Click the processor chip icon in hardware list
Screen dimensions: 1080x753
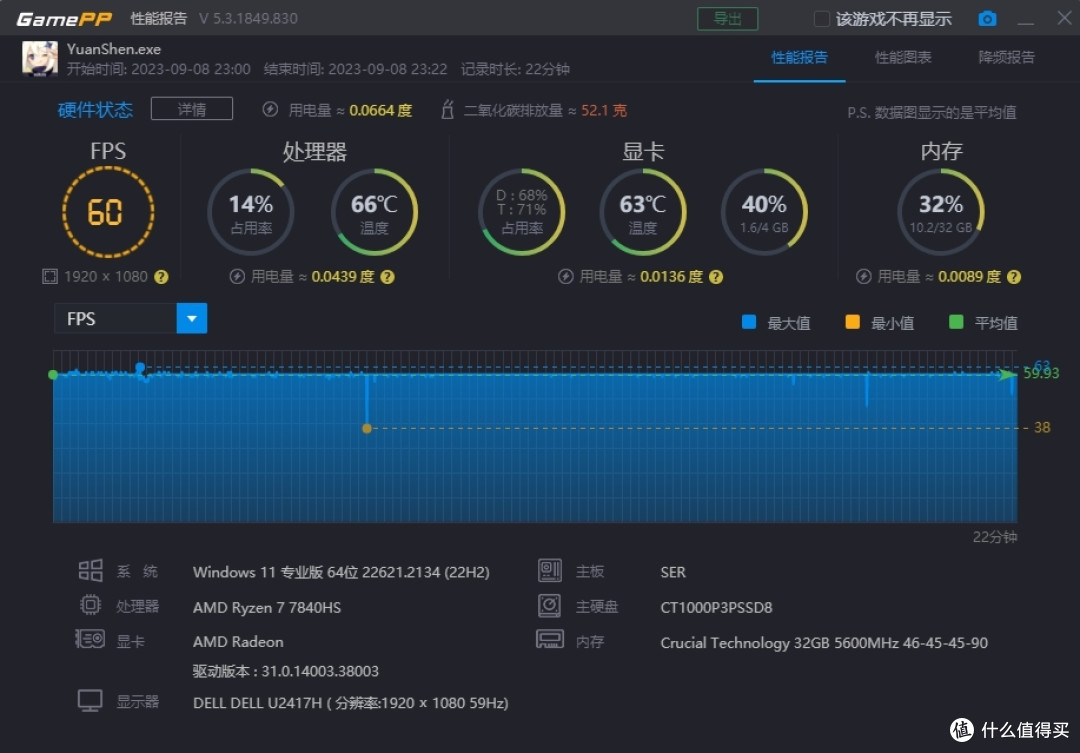[x=90, y=605]
